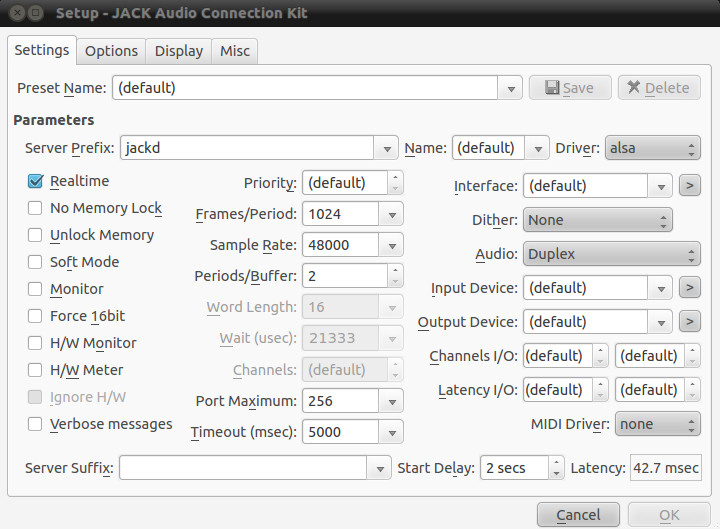Click the Delete preset button

(659, 88)
